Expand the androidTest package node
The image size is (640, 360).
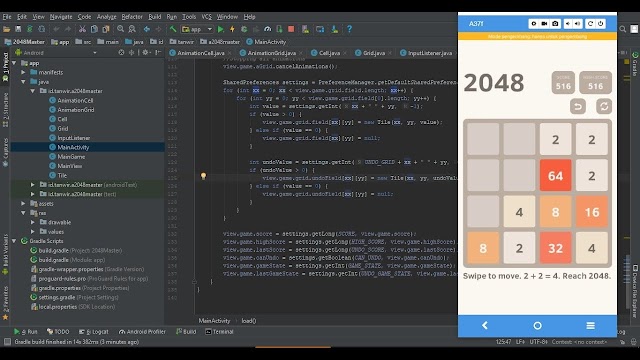tap(33, 184)
